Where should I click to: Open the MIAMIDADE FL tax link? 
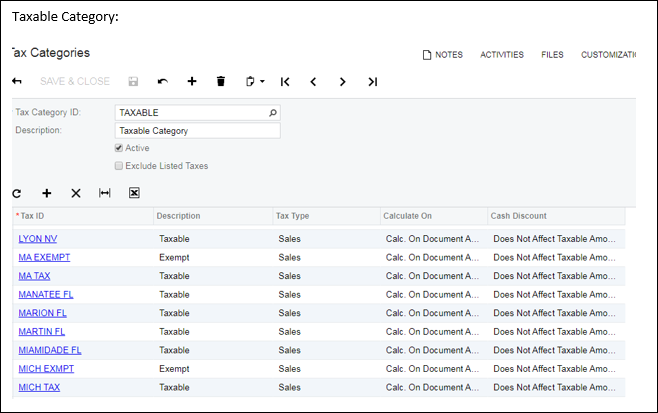click(50, 350)
